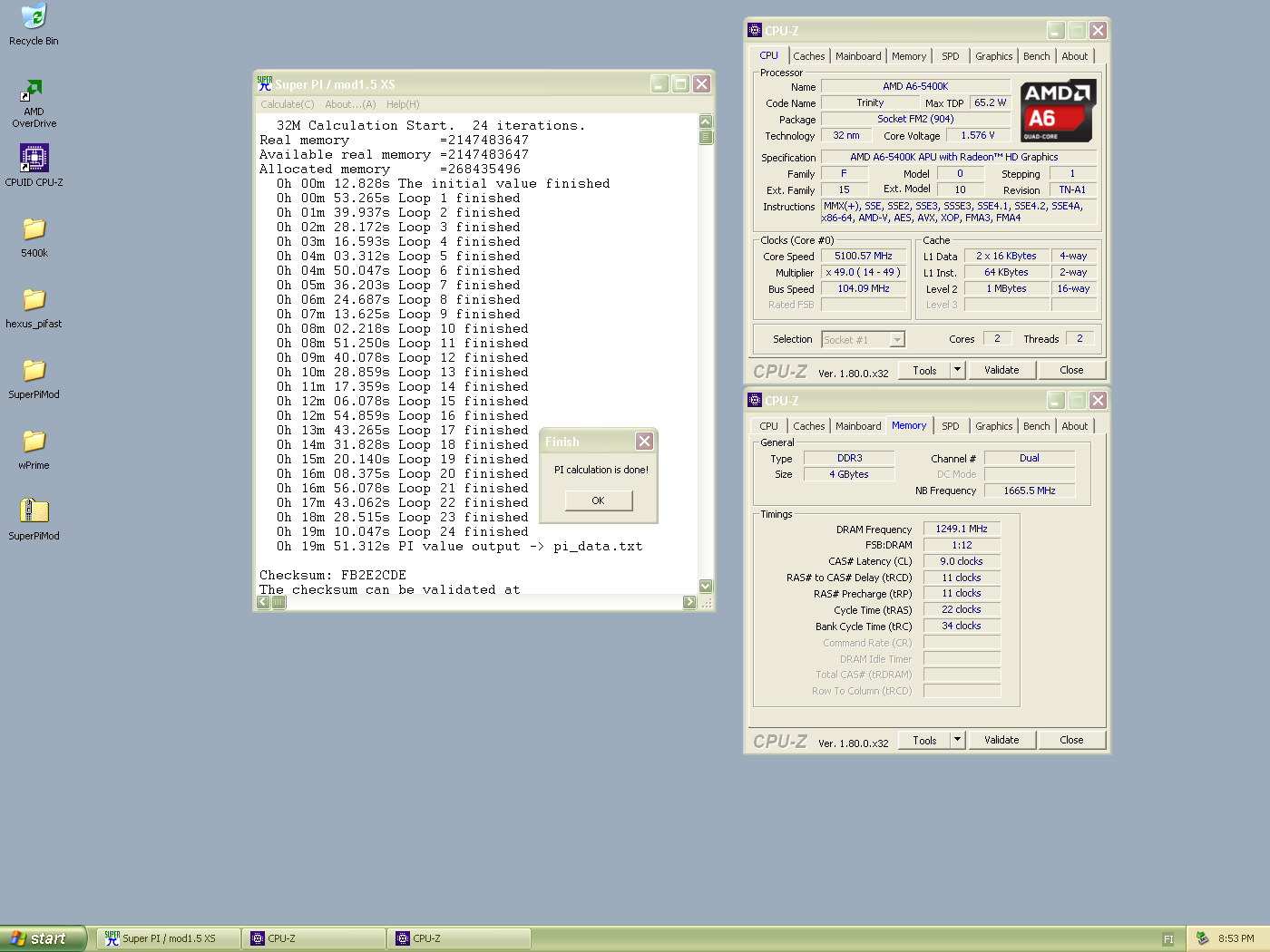Select the SuperPiMod folder icon
The width and height of the screenshot is (1270, 952).
tap(34, 371)
